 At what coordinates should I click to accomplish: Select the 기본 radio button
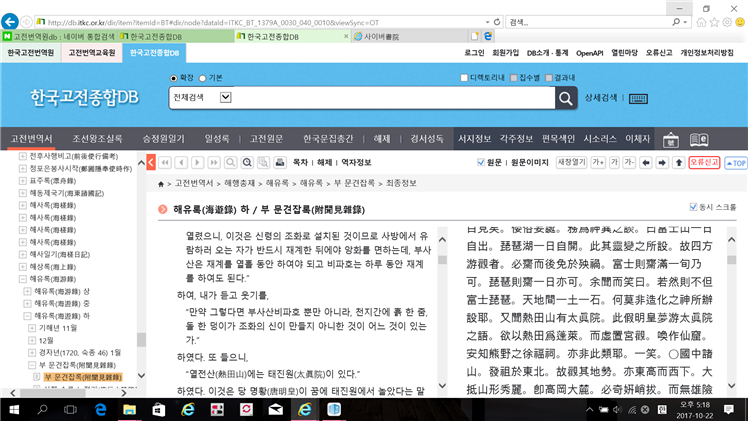(203, 78)
